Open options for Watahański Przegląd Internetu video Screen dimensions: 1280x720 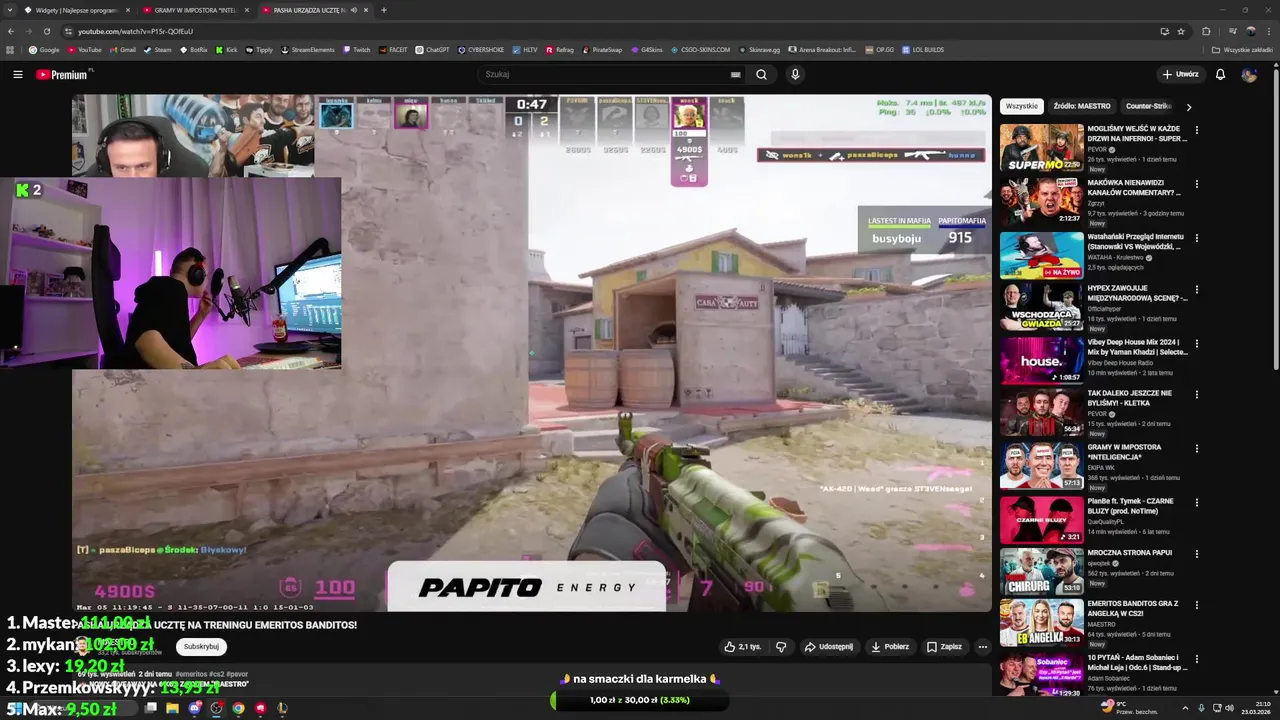[1196, 238]
